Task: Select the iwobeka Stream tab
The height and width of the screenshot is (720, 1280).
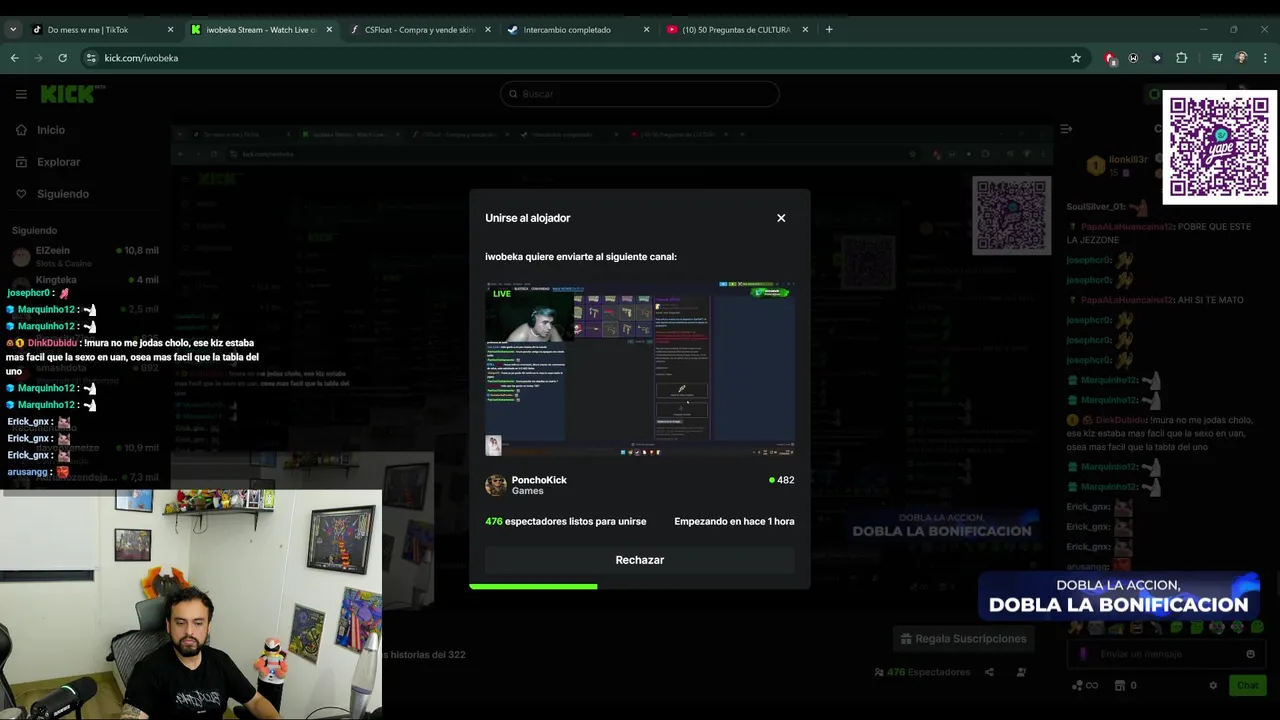Action: 261,30
